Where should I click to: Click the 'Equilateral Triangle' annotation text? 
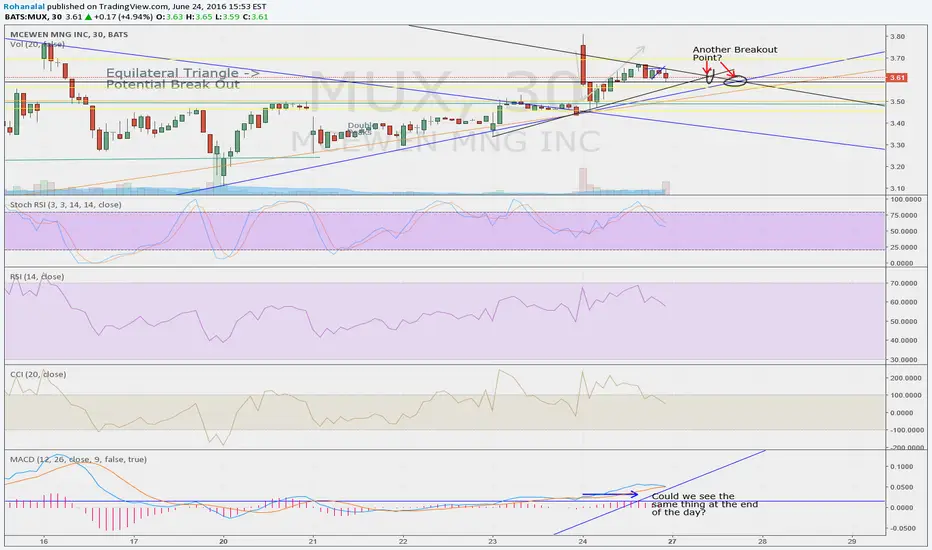(182, 73)
